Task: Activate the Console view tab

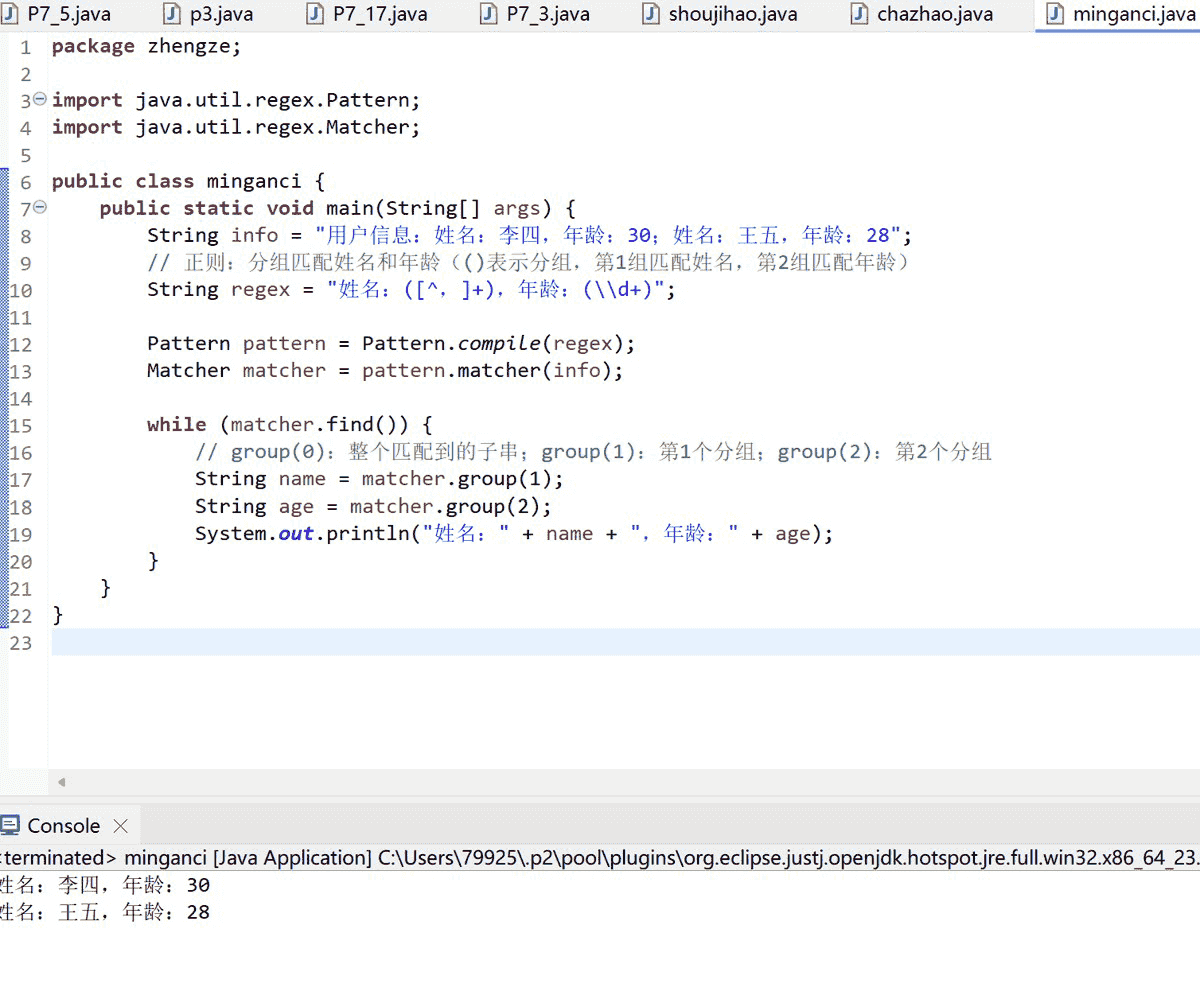Action: (51, 826)
